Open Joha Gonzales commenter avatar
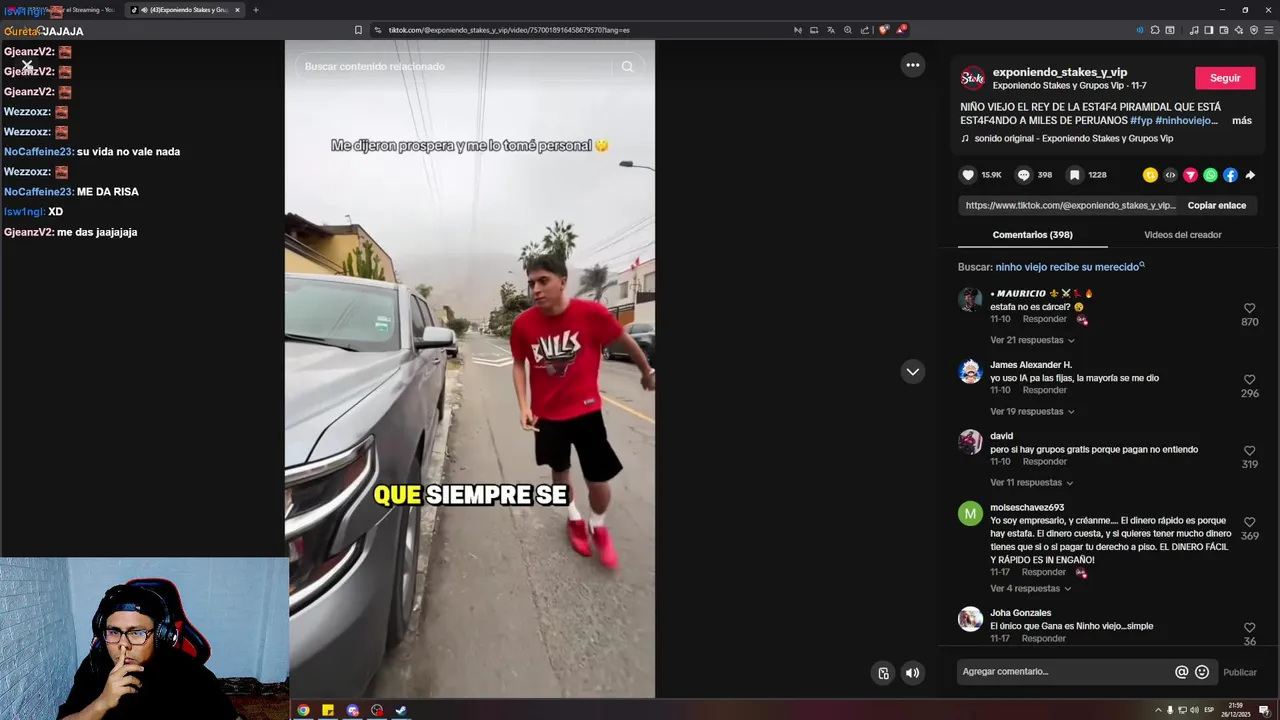 tap(970, 619)
